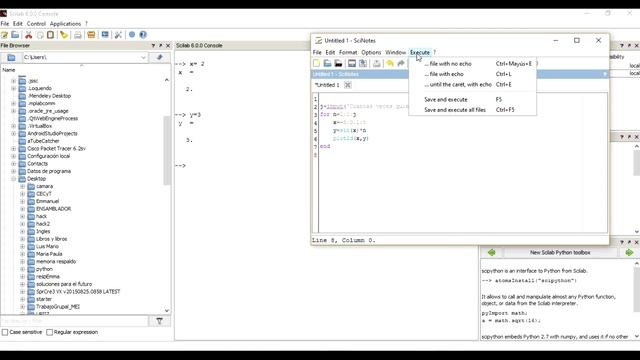This screenshot has height=360, width=640.
Task: Enable Case sensitive filter option
Action: 5,332
